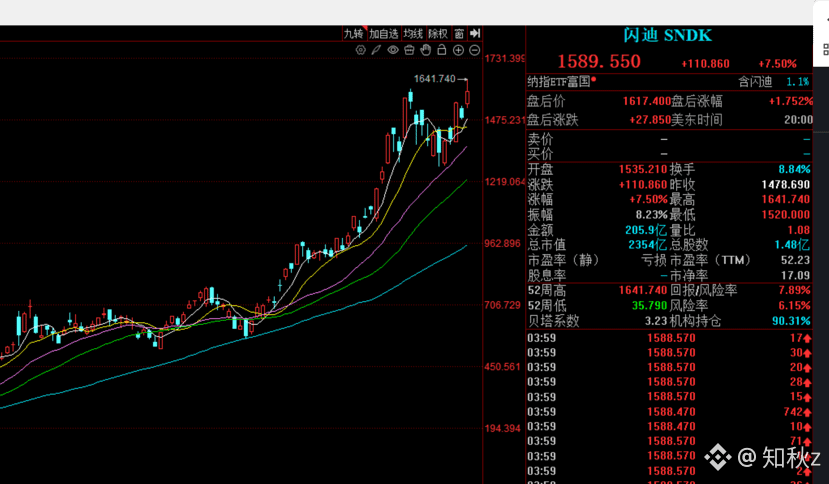Click trade row with volume 742
Viewport: 829px width, 484px height.
click(x=669, y=412)
